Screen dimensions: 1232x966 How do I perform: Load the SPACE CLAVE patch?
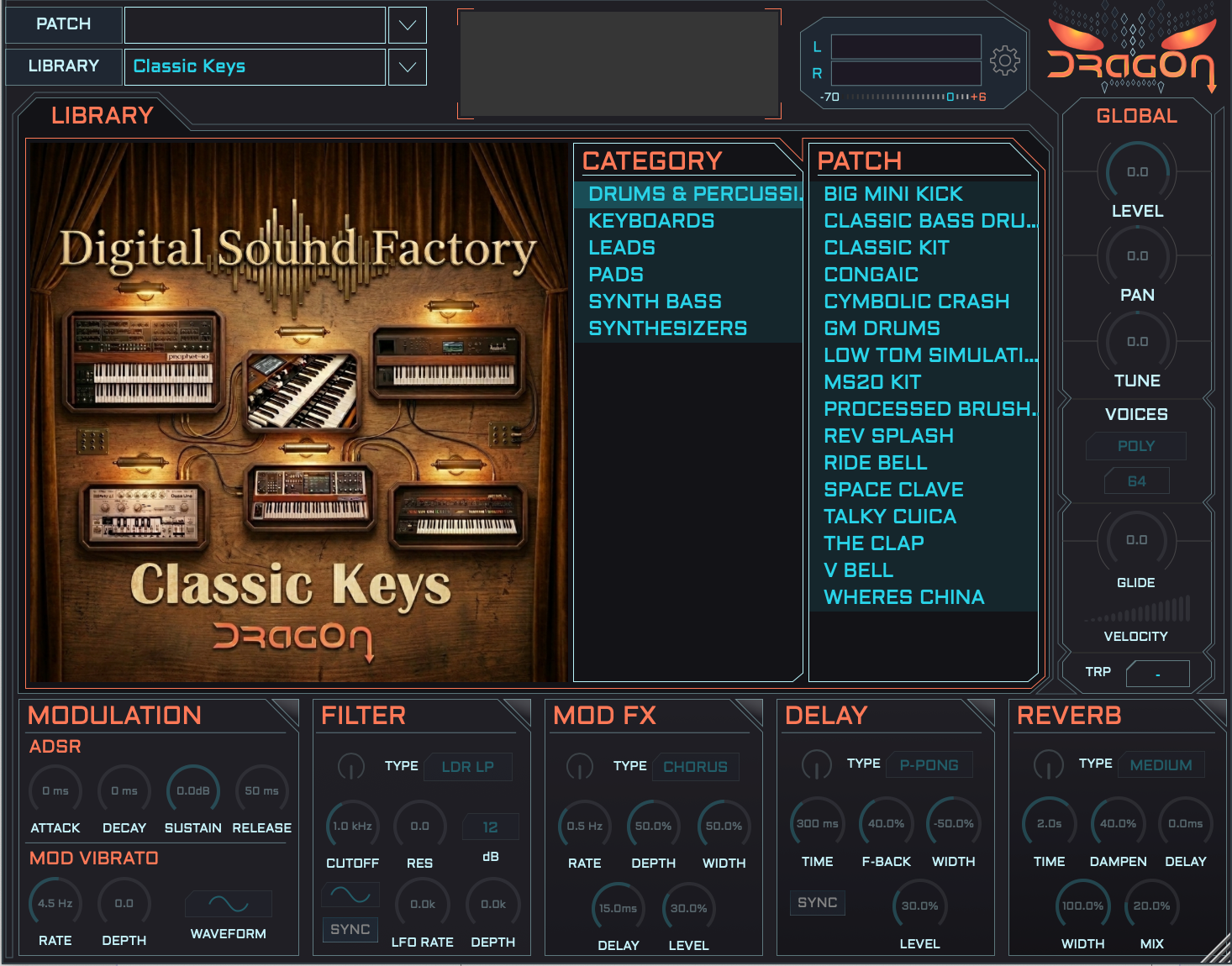(924, 490)
